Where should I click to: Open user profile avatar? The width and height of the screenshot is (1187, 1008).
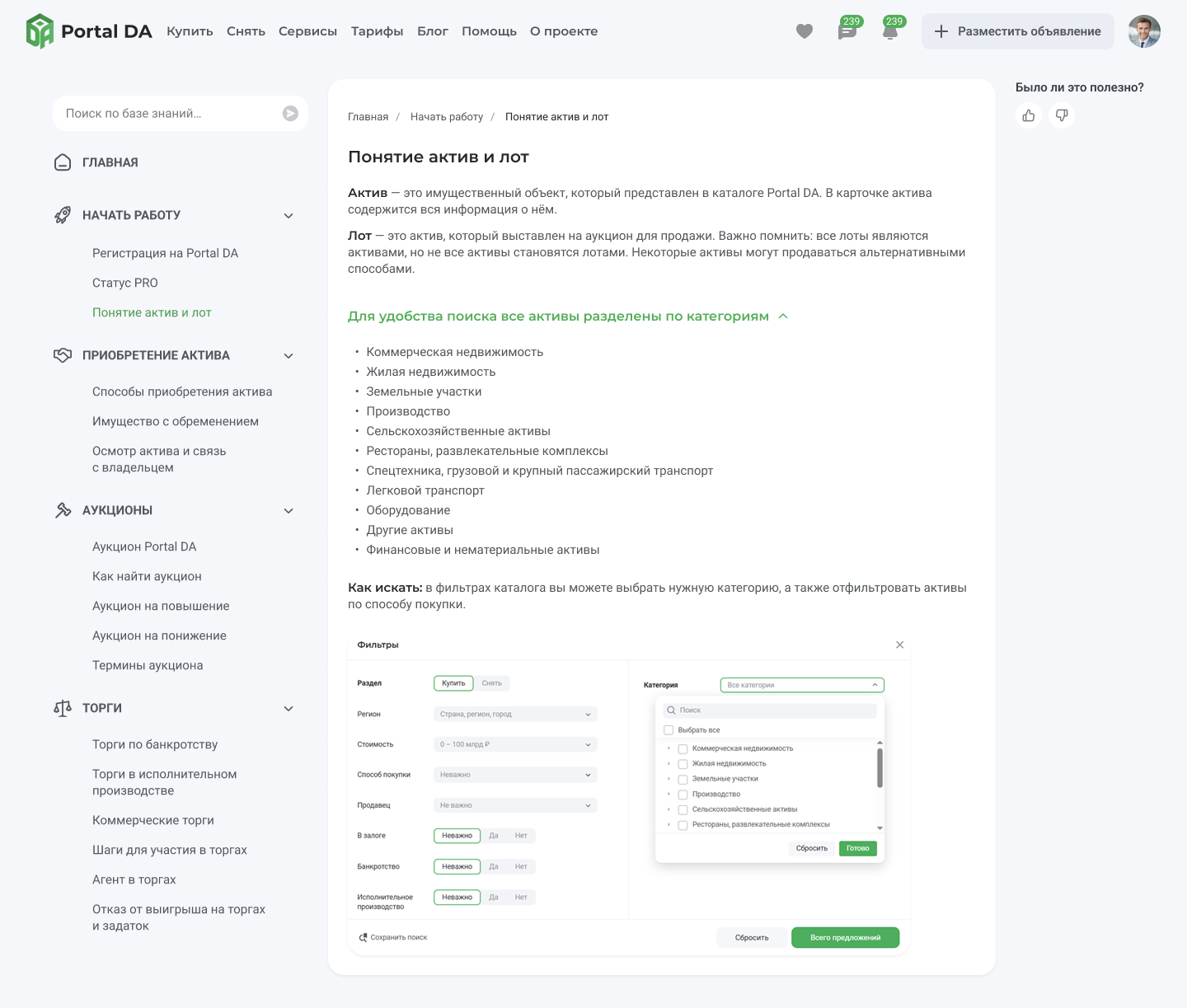(x=1144, y=31)
